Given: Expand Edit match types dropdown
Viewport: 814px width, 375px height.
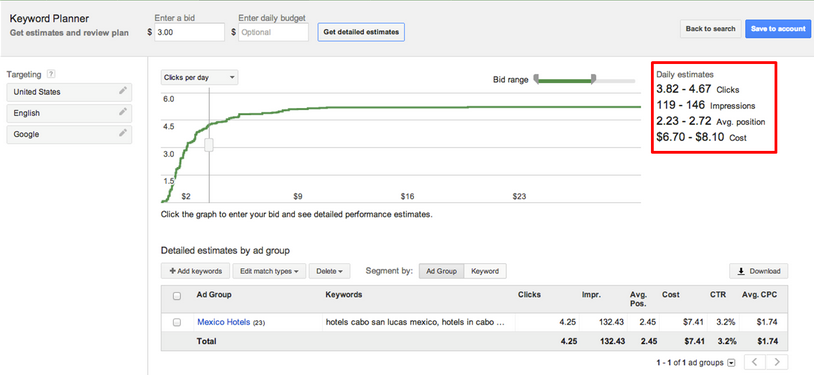Looking at the screenshot, I should (x=269, y=271).
